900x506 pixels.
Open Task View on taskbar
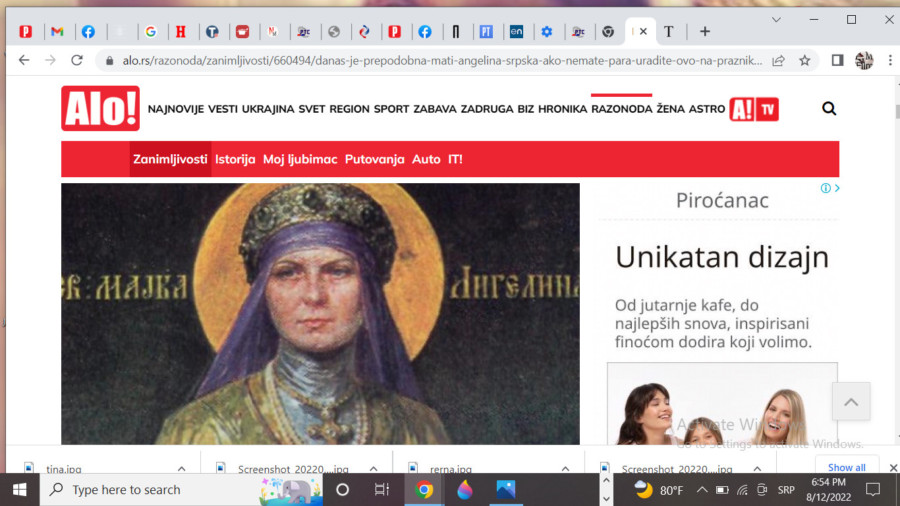[x=382, y=490]
